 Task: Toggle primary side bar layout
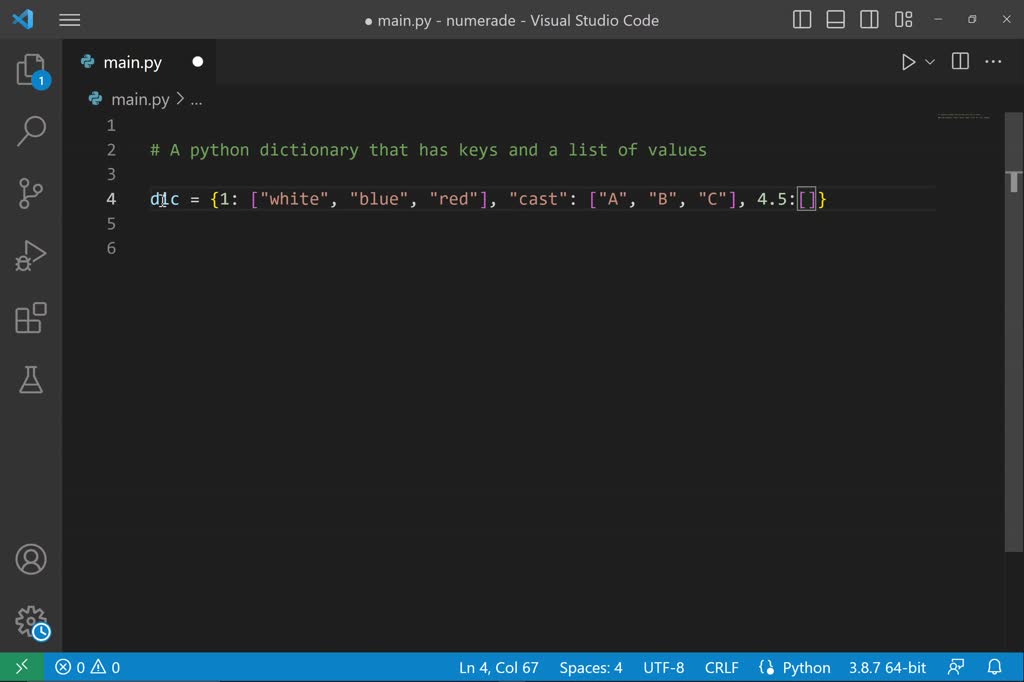802,20
